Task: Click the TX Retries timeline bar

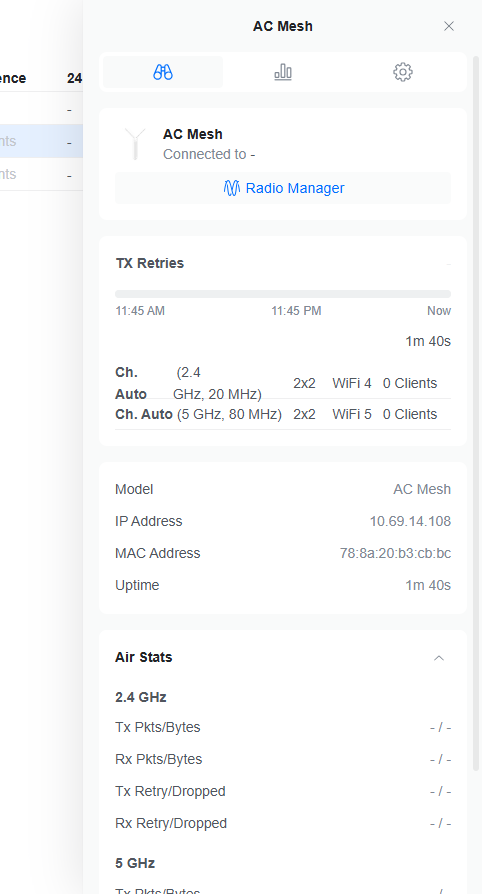Action: 283,294
